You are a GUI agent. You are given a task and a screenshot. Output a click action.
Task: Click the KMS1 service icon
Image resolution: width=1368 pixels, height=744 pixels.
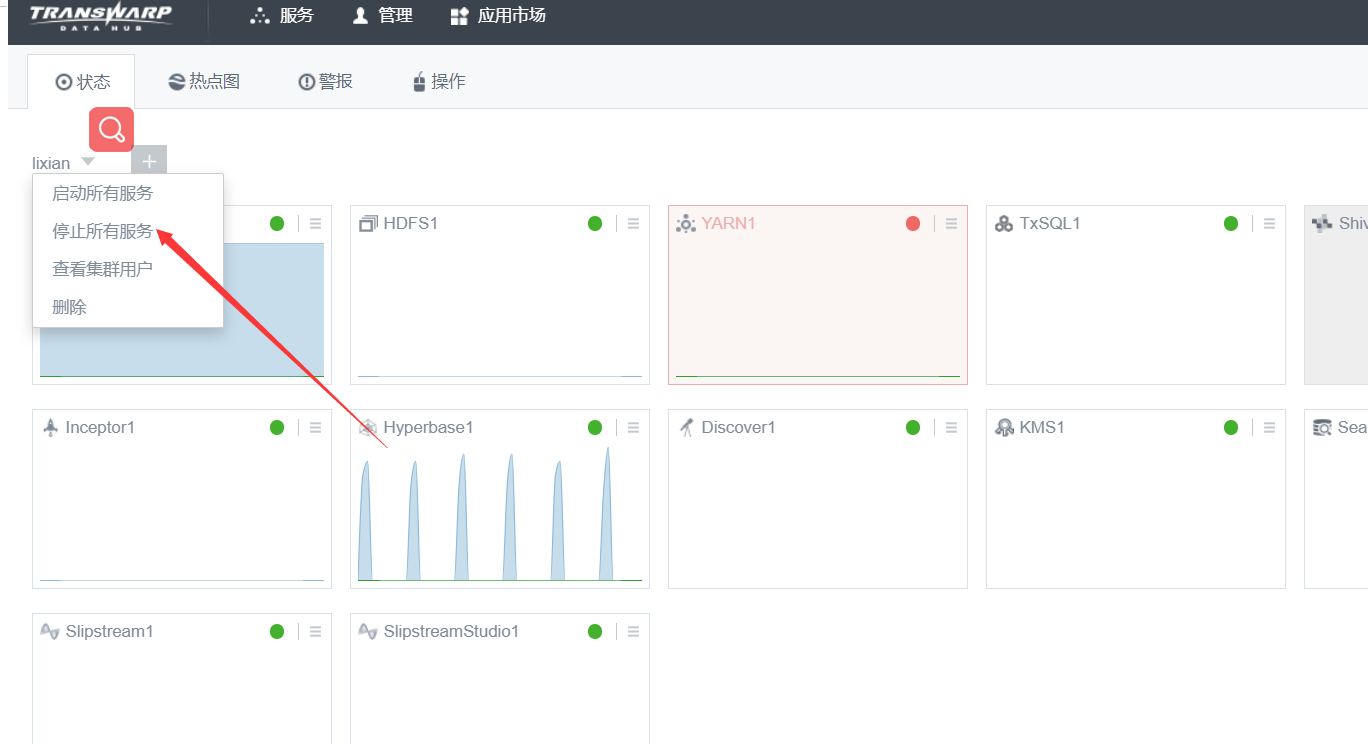(x=1004, y=428)
